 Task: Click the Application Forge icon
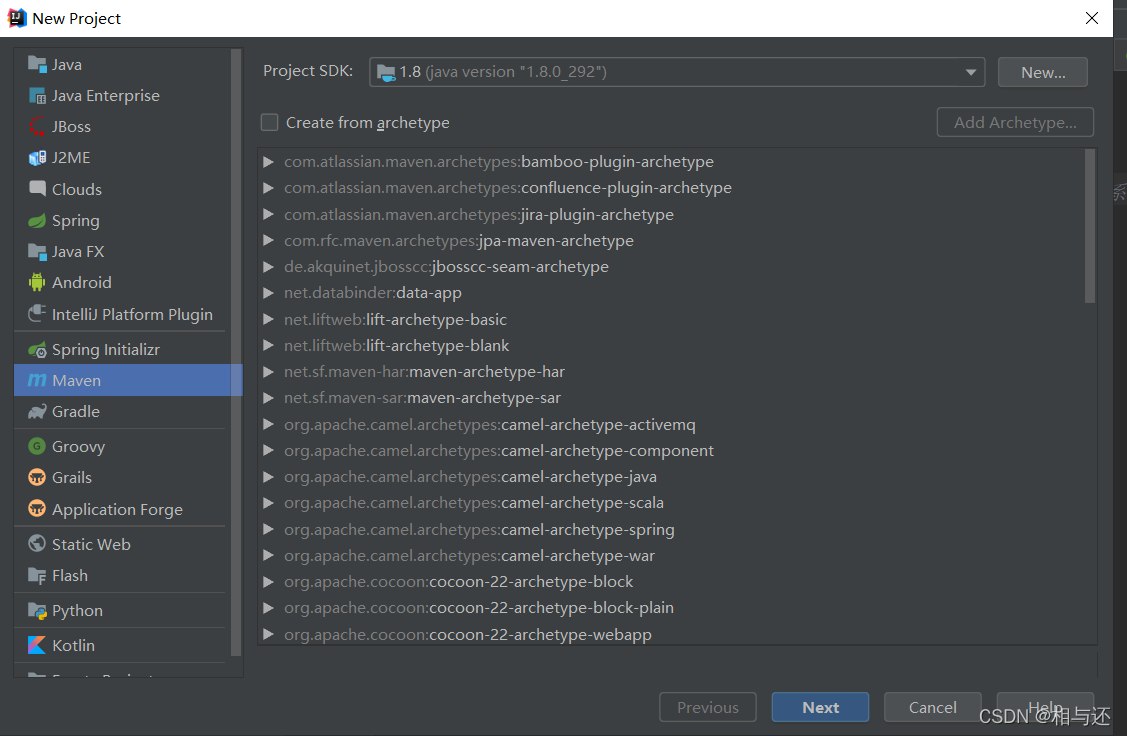37,509
